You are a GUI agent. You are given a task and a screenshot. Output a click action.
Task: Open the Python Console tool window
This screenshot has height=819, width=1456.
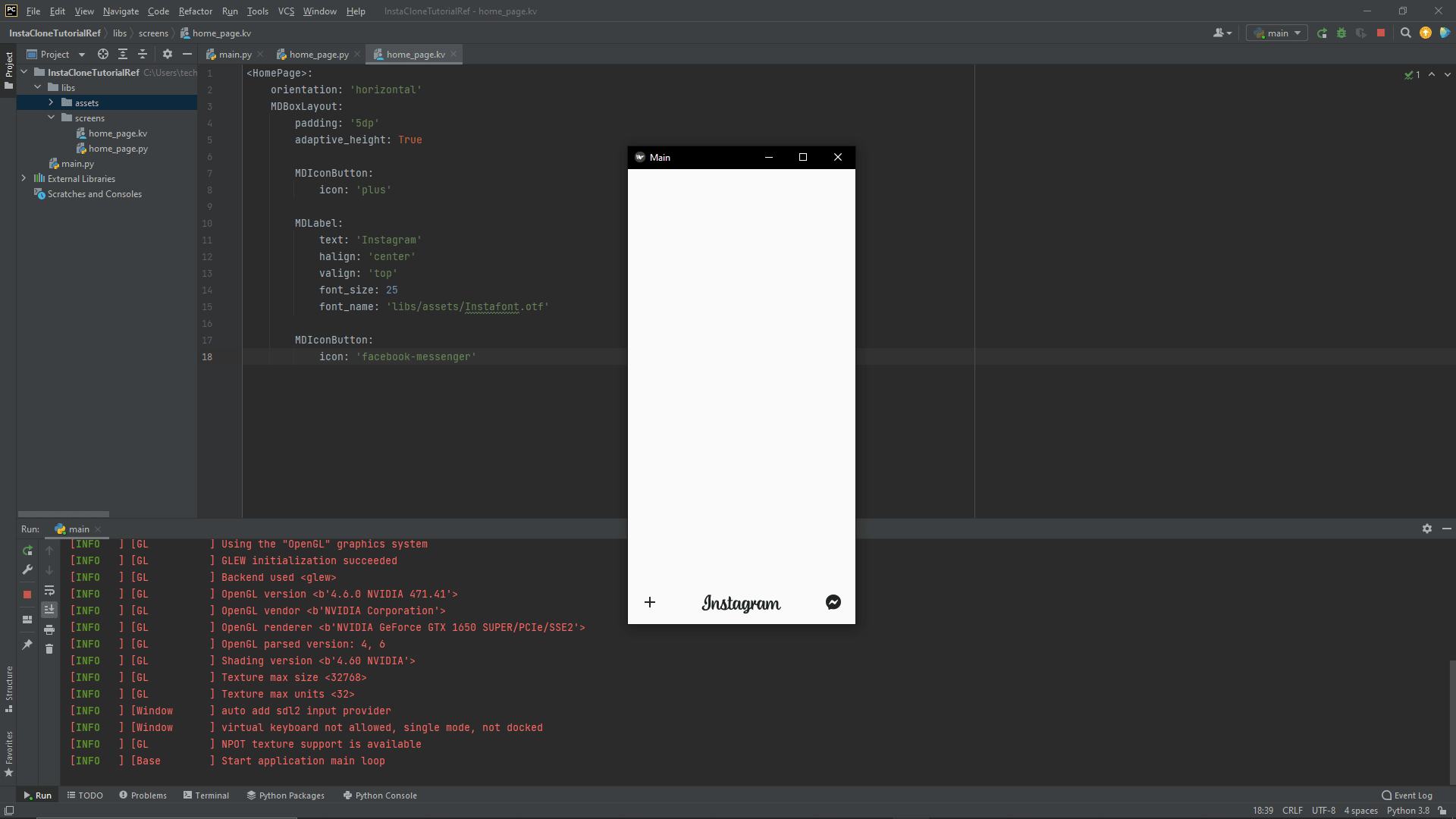pos(380,795)
